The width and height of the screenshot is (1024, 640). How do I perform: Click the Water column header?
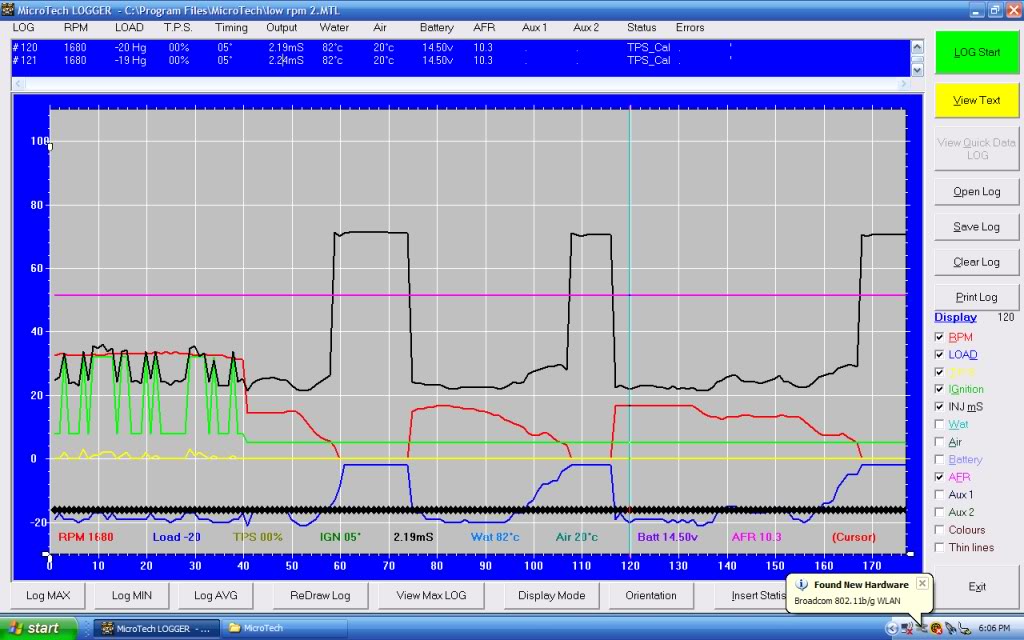(x=334, y=27)
